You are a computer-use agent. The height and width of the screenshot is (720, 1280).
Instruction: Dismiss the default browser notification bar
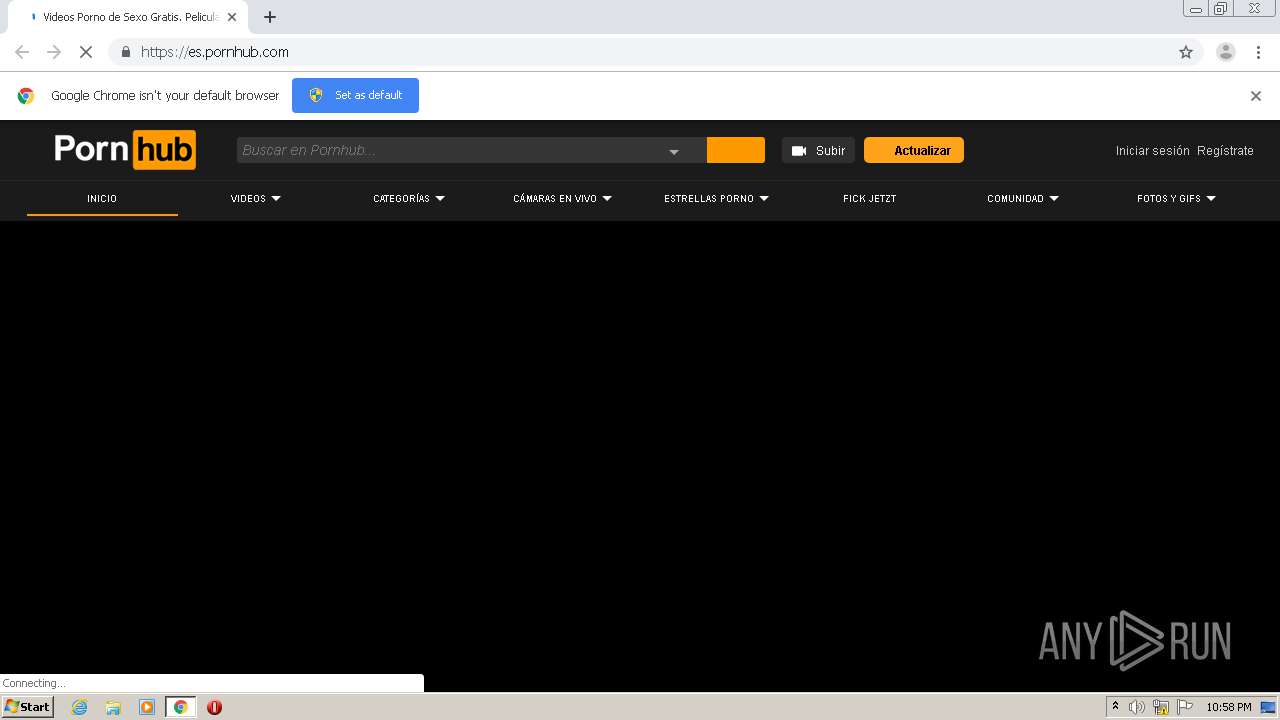1256,96
